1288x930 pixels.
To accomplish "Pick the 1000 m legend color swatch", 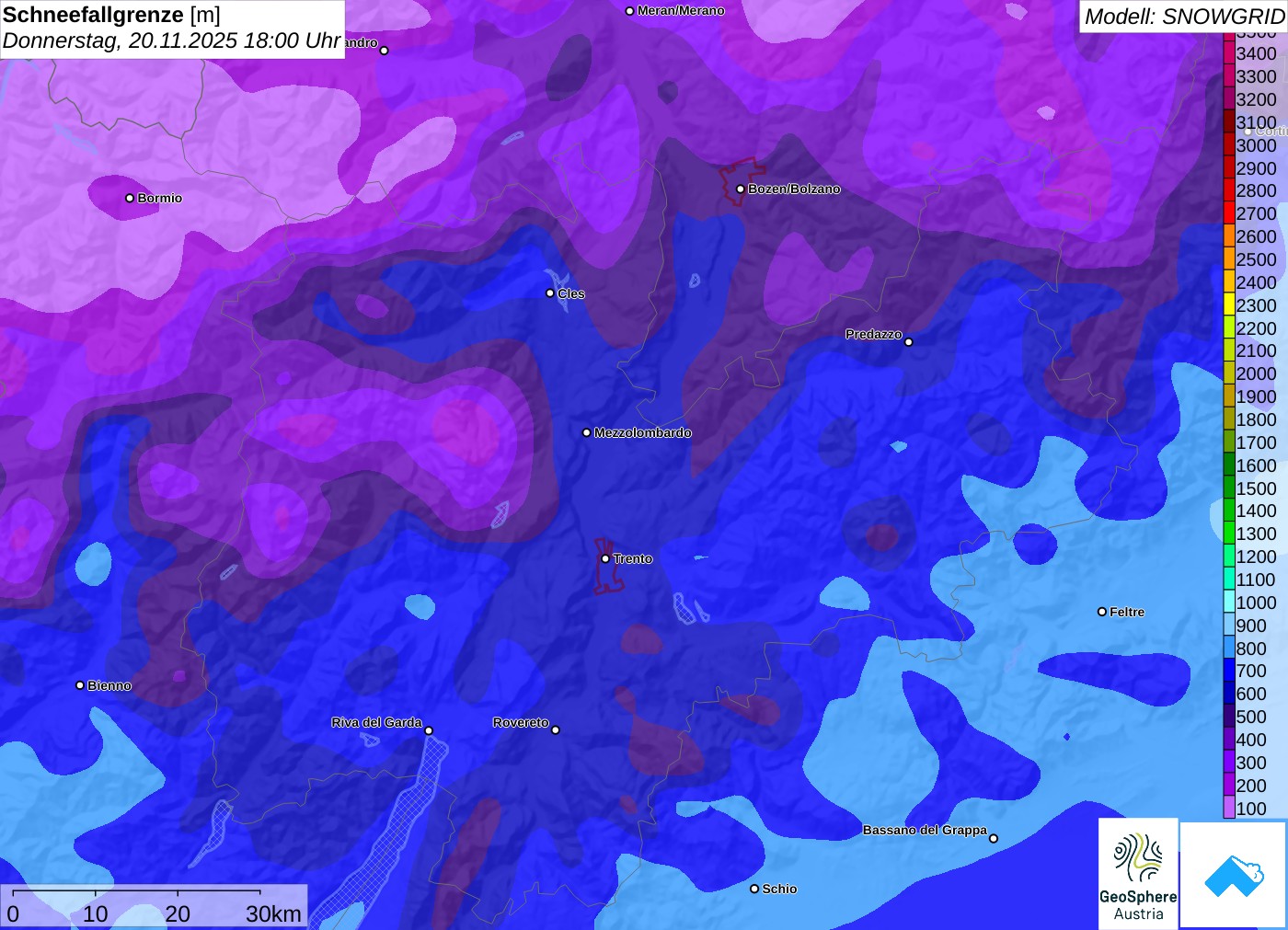I will 1229,602.
